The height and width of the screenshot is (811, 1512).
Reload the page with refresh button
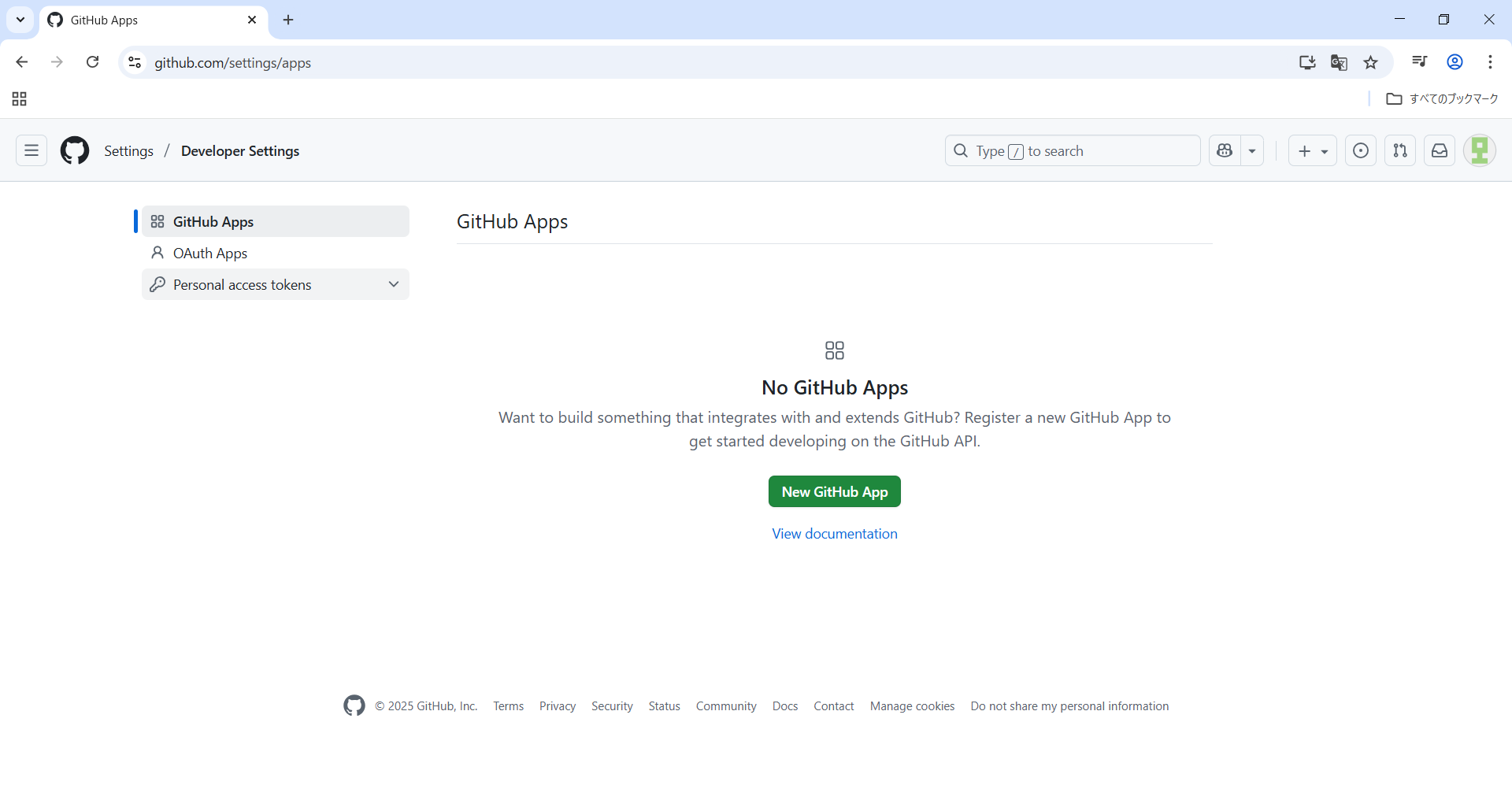(x=92, y=62)
